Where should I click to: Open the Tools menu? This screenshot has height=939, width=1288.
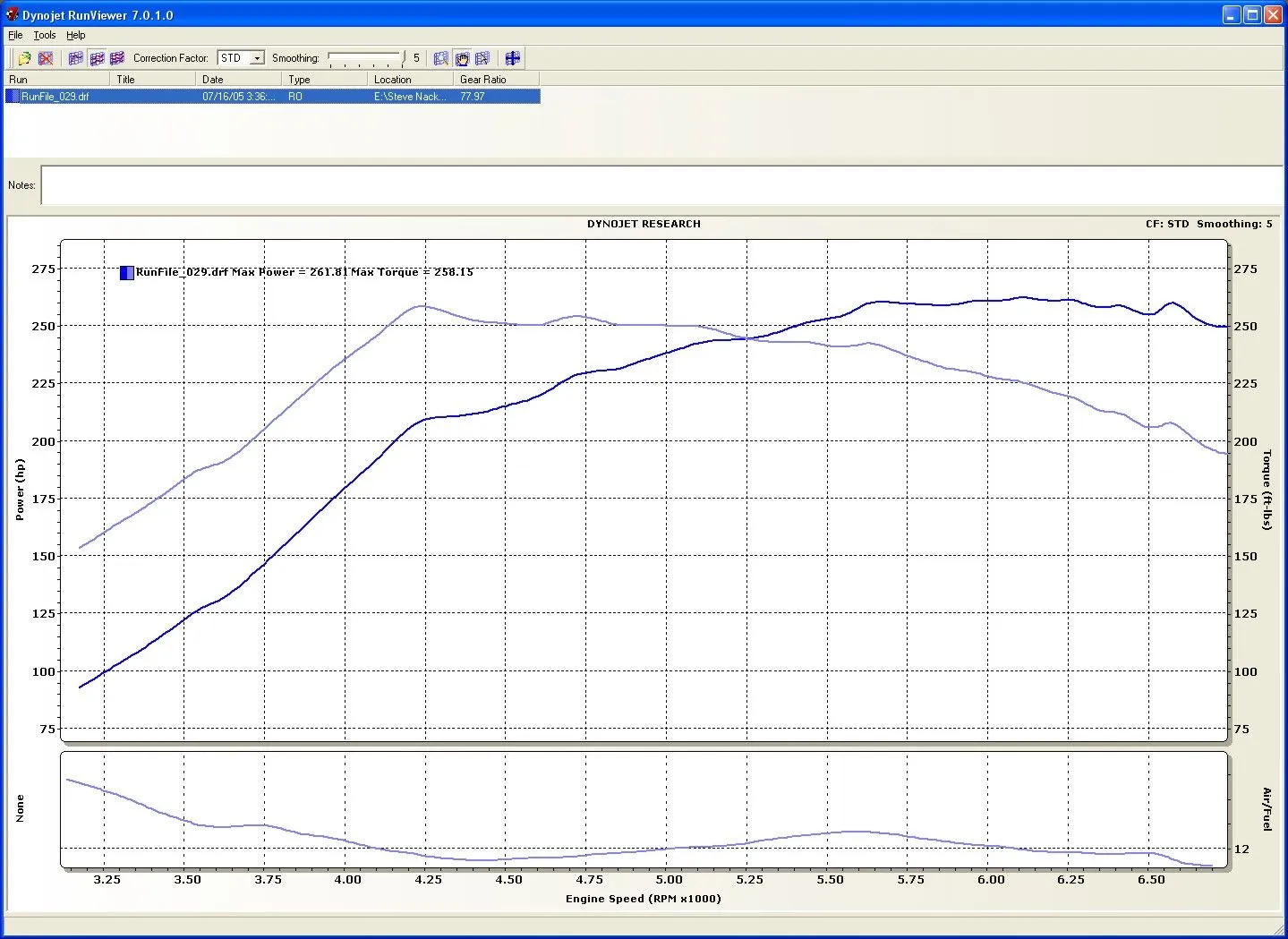(45, 35)
